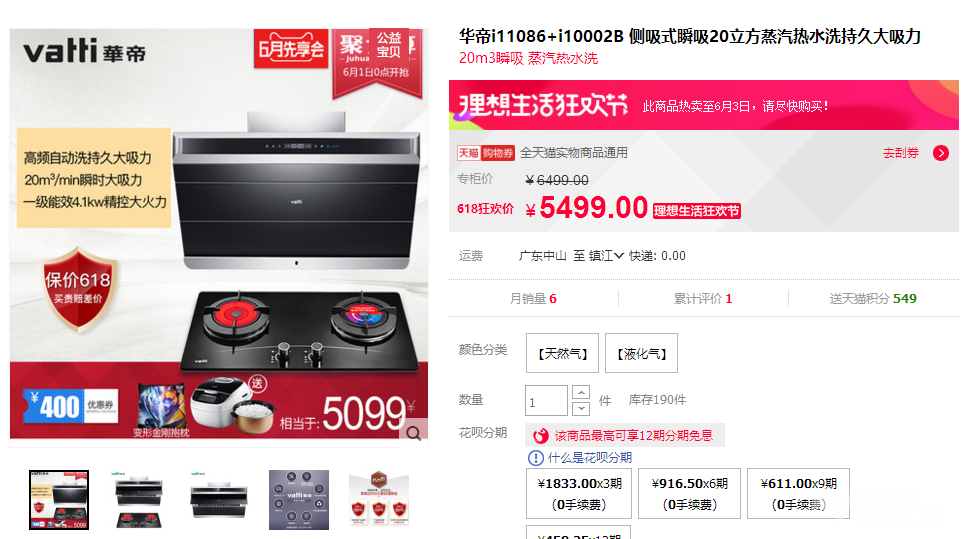Click the red arrow next to 去刮券
Screen dimensions: 974x539
tap(940, 153)
